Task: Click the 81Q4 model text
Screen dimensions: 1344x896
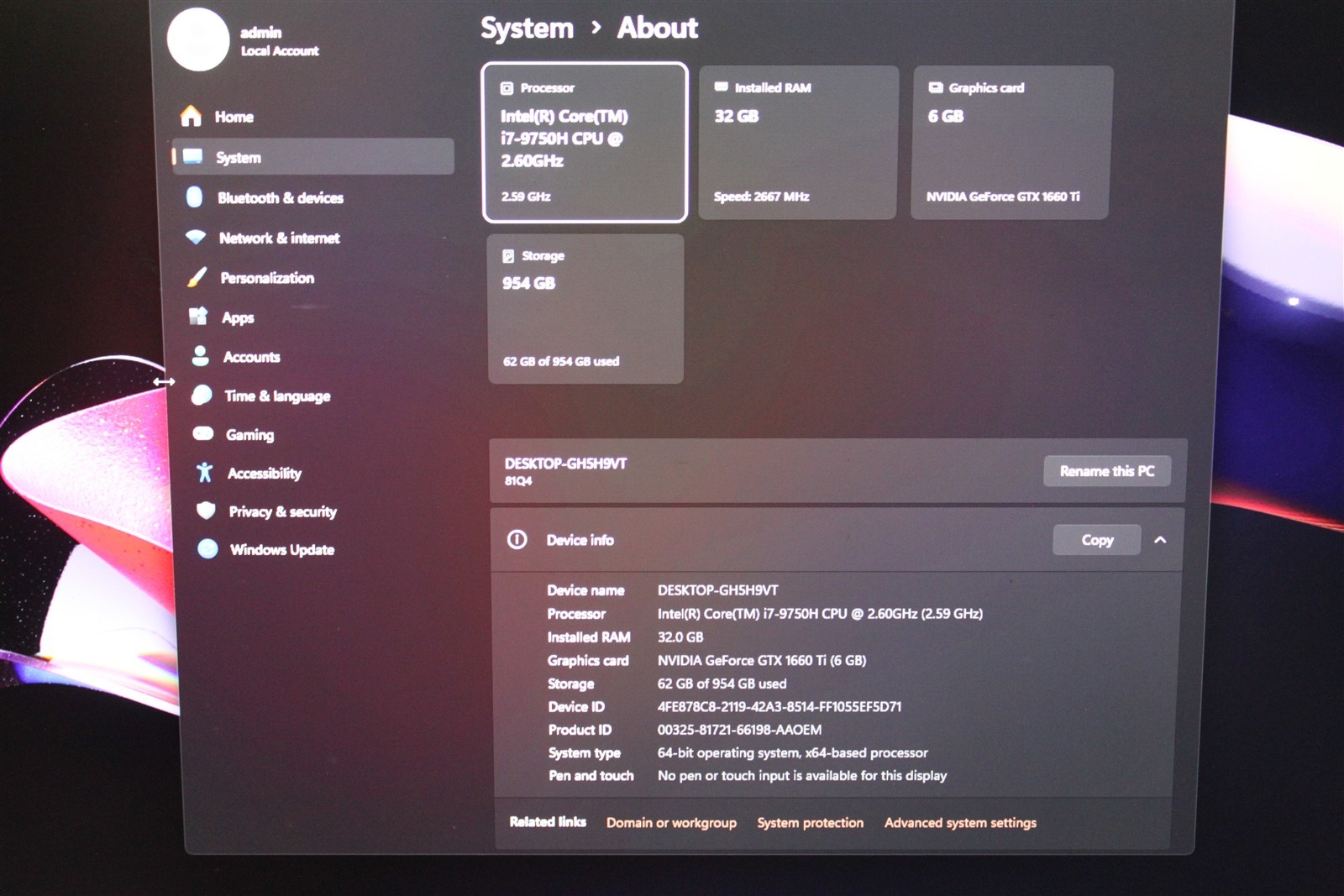Action: click(x=518, y=481)
